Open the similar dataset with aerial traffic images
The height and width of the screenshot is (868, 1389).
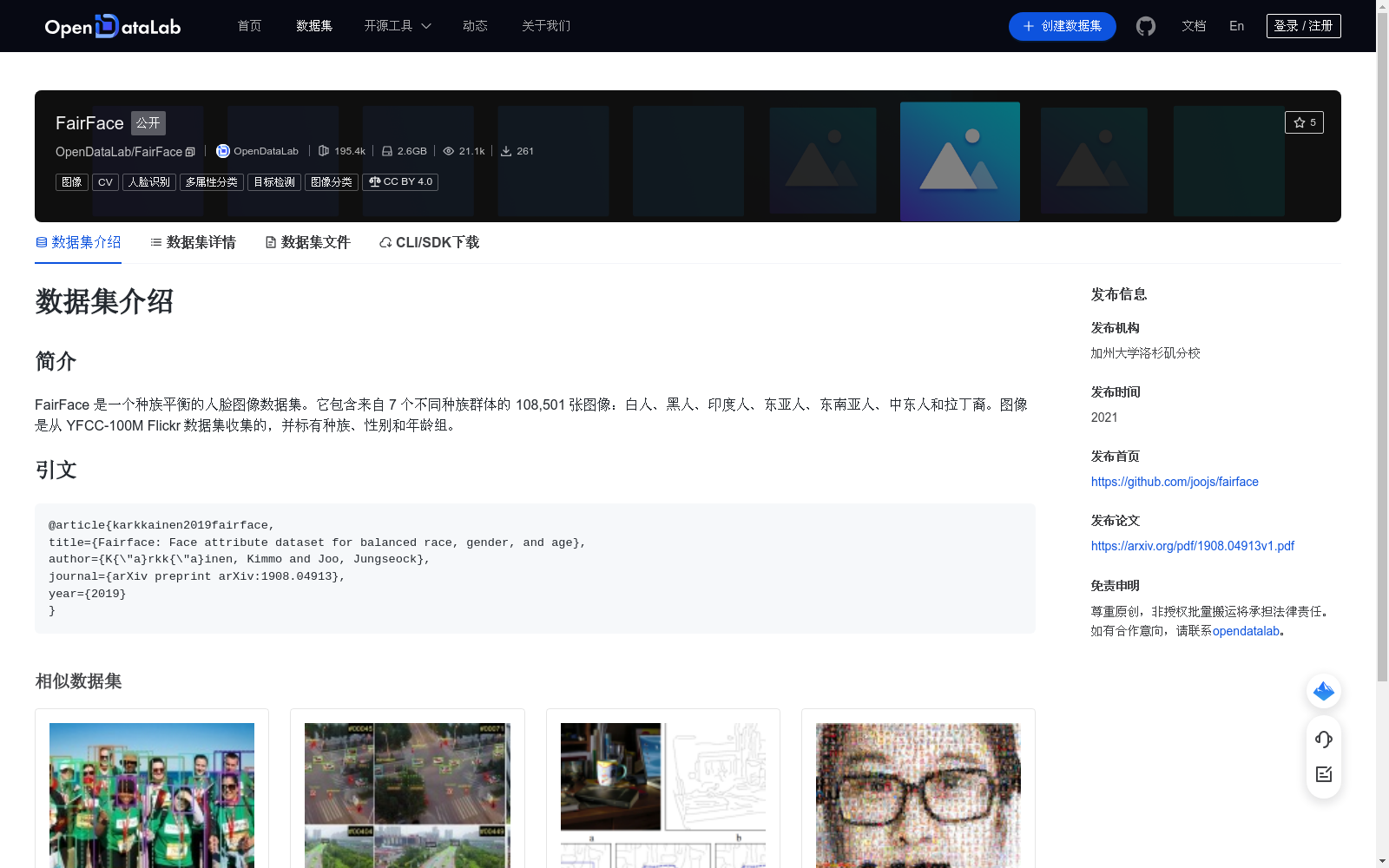point(407,794)
